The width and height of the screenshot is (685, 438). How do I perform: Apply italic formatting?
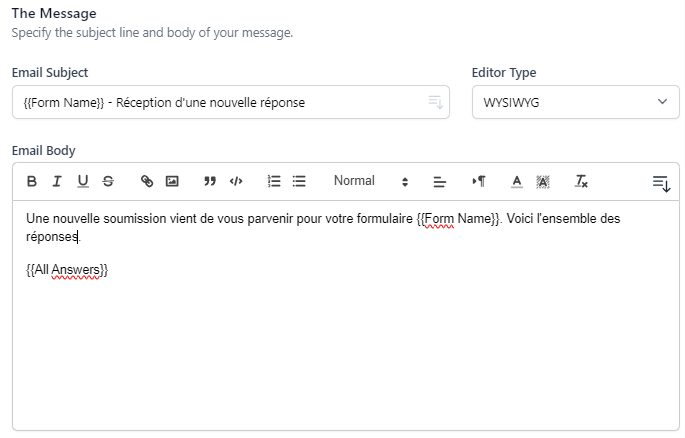pos(57,181)
